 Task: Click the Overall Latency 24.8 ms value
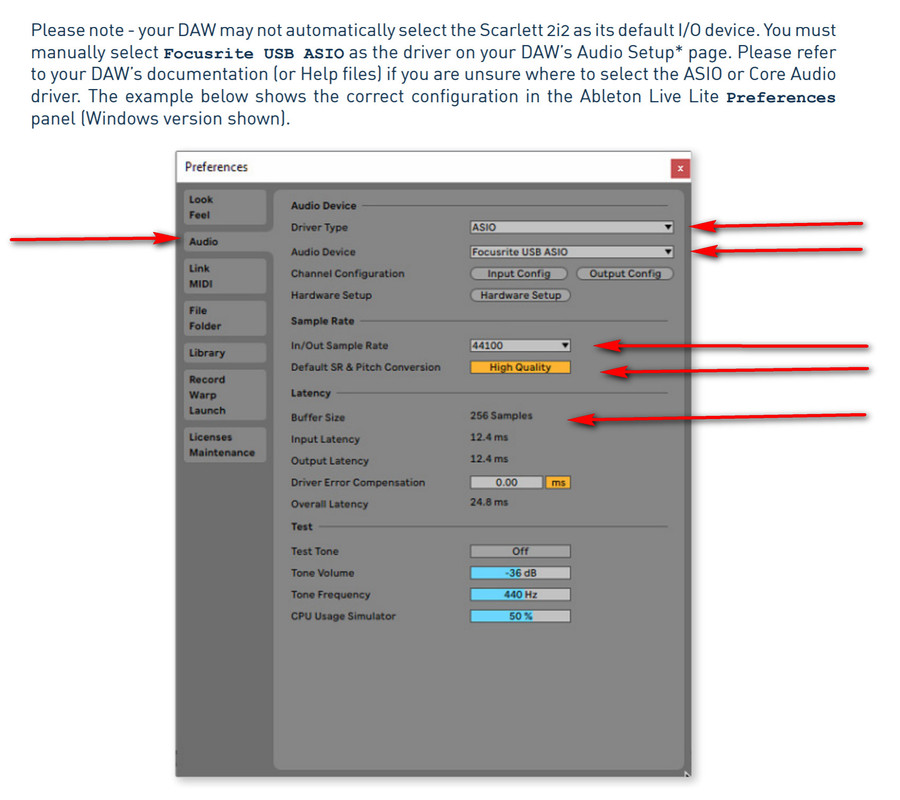(x=489, y=502)
